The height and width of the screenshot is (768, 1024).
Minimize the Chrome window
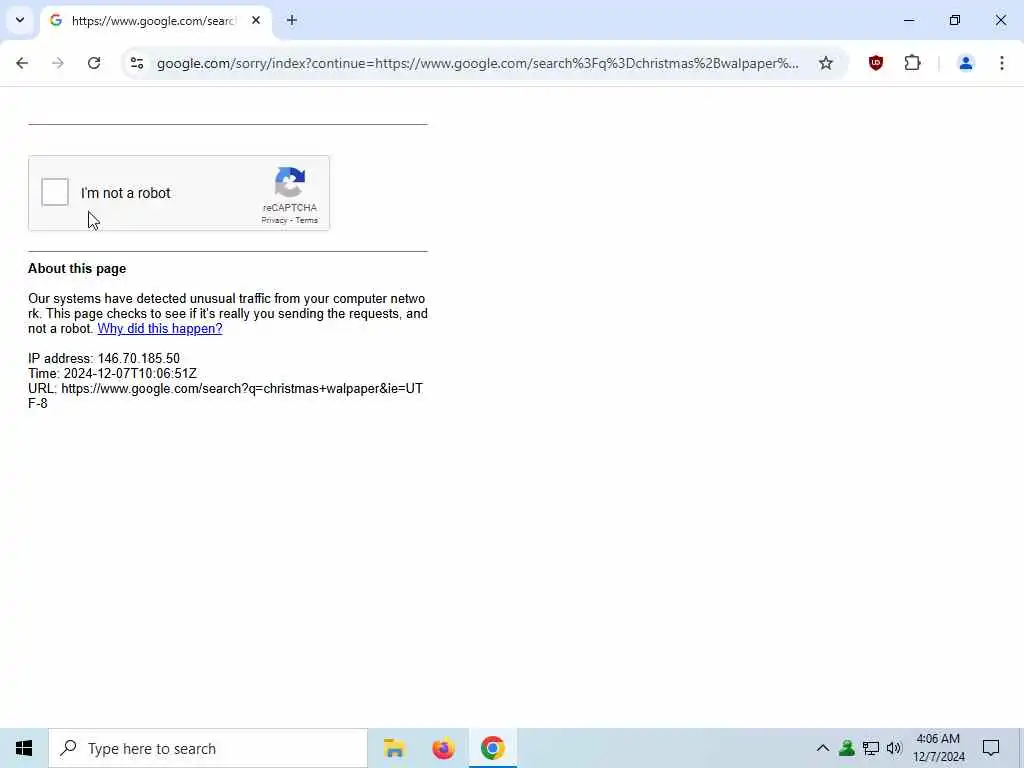[x=909, y=20]
